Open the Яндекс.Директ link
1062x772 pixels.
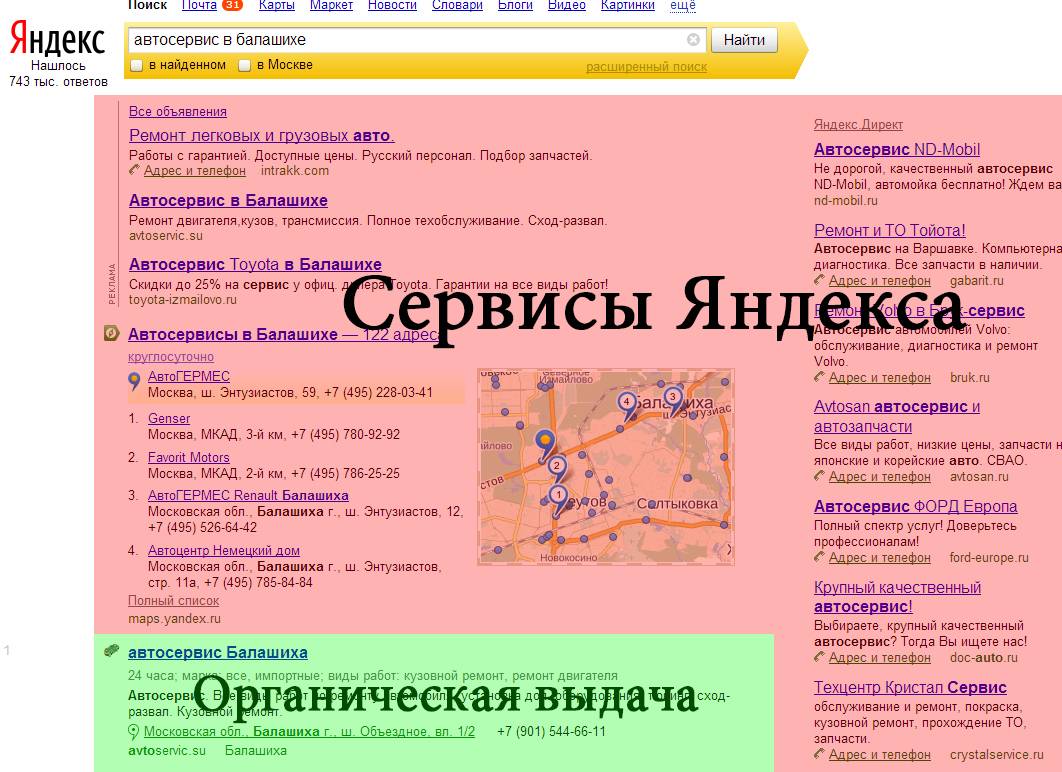point(858,125)
